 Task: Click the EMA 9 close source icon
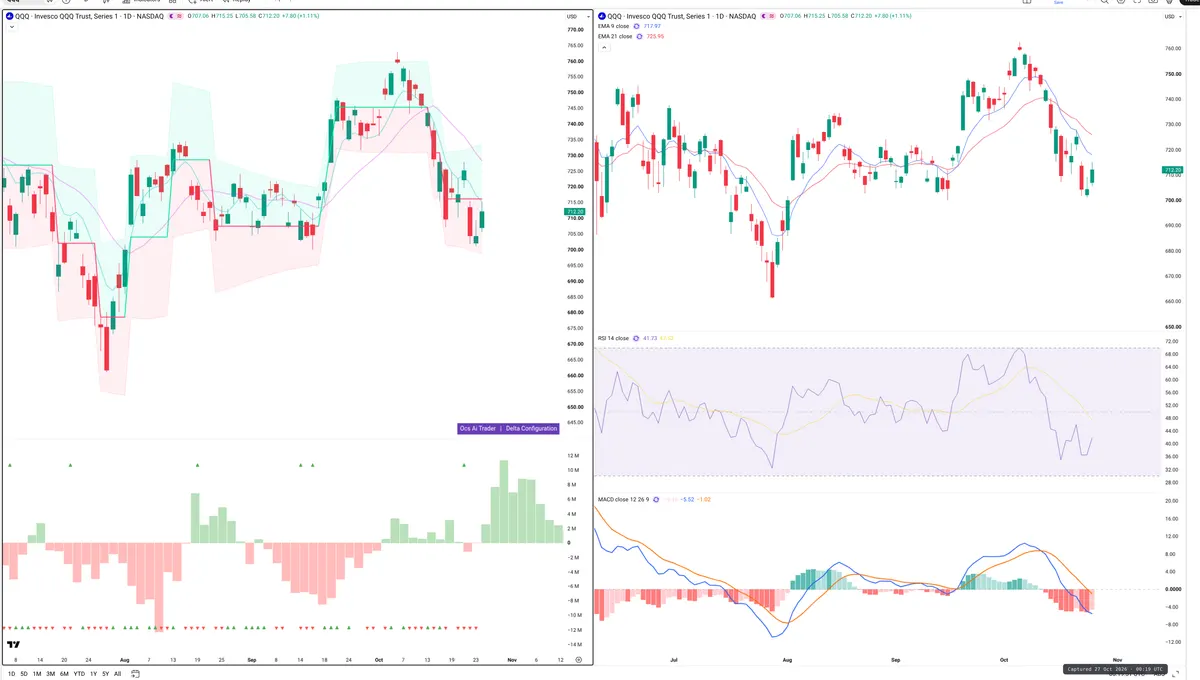click(x=636, y=26)
